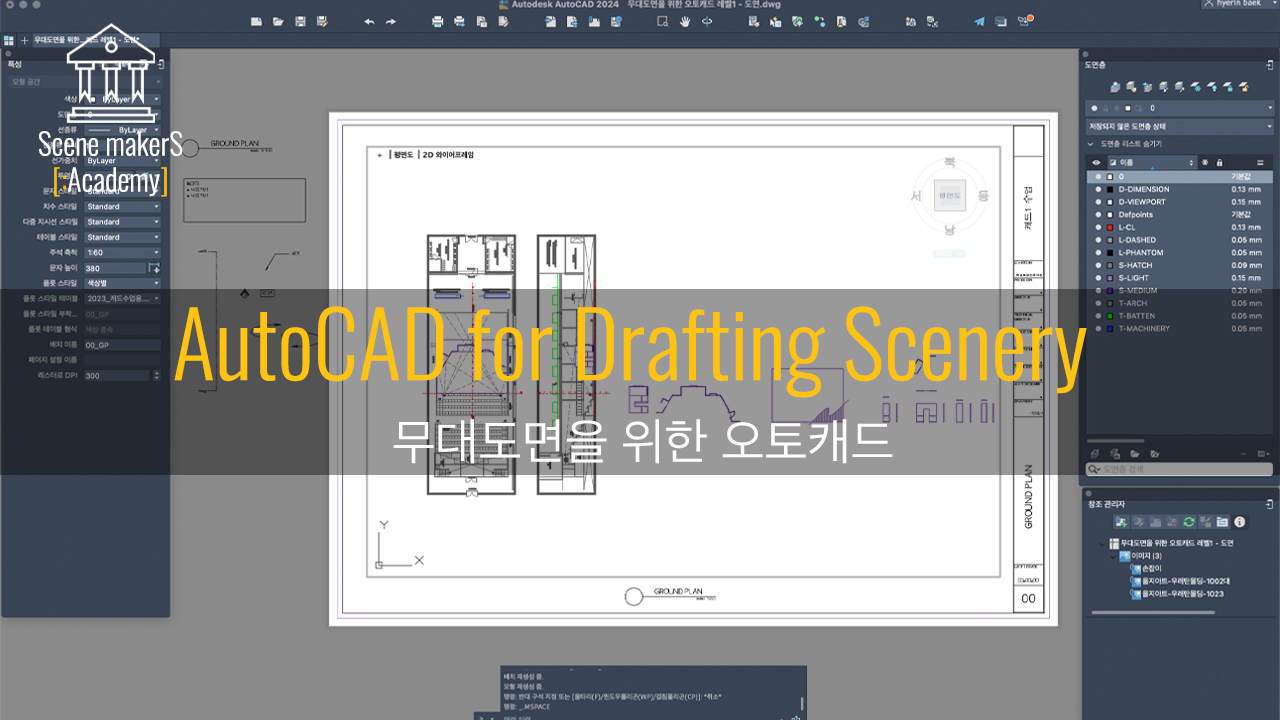Hide the L-CL layer
The height and width of the screenshot is (720, 1280).
(x=1098, y=227)
